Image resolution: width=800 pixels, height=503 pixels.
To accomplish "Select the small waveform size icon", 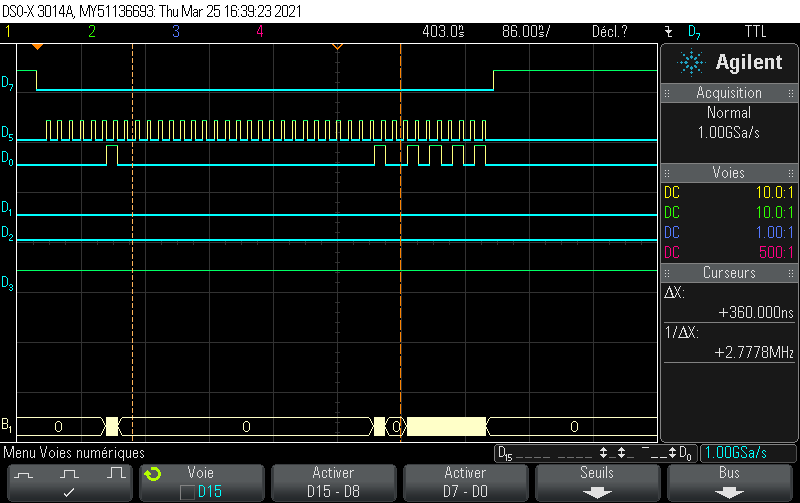I will 23,475.
